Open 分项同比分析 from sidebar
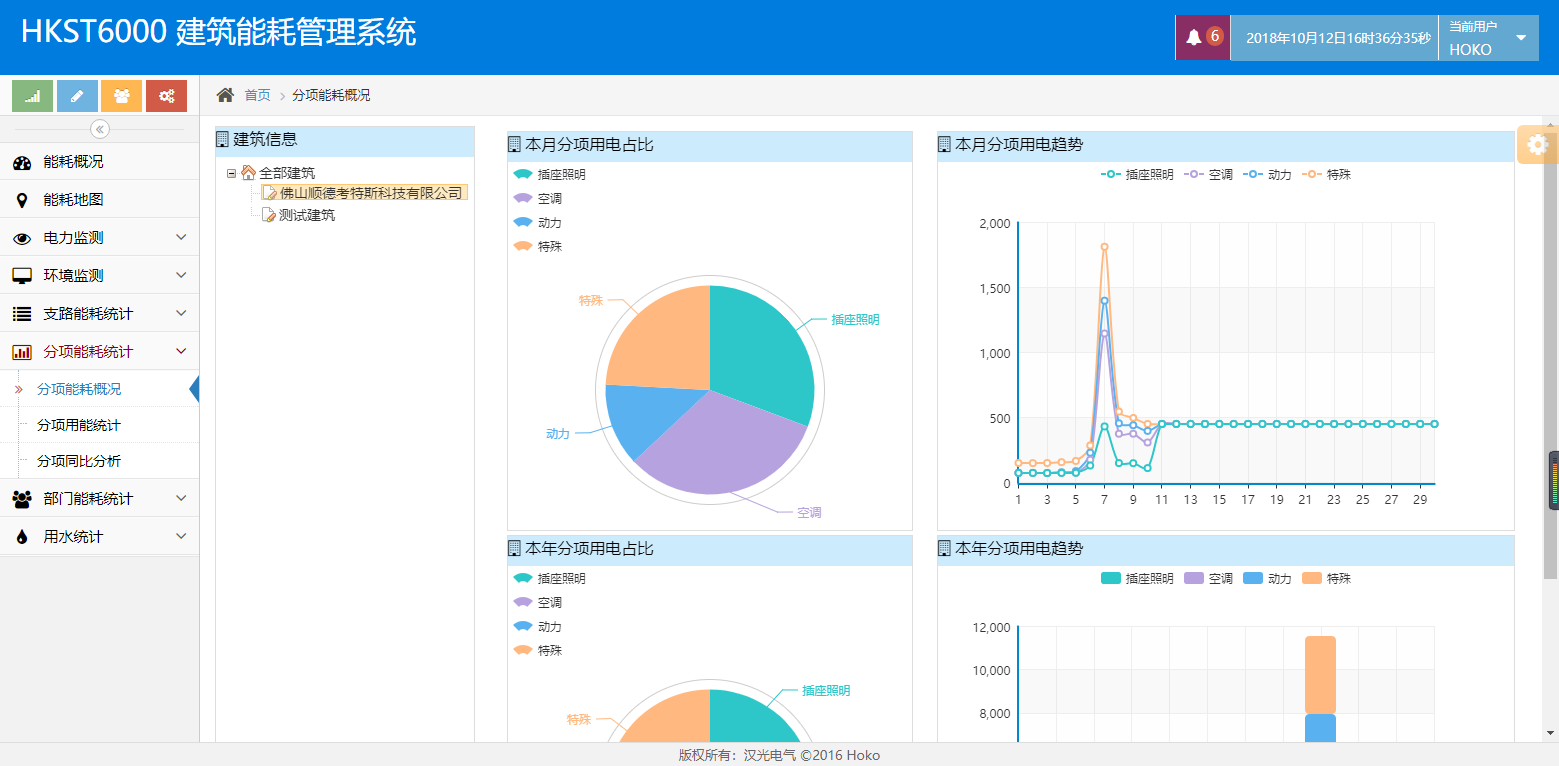This screenshot has height=766, width=1559. click(x=77, y=462)
